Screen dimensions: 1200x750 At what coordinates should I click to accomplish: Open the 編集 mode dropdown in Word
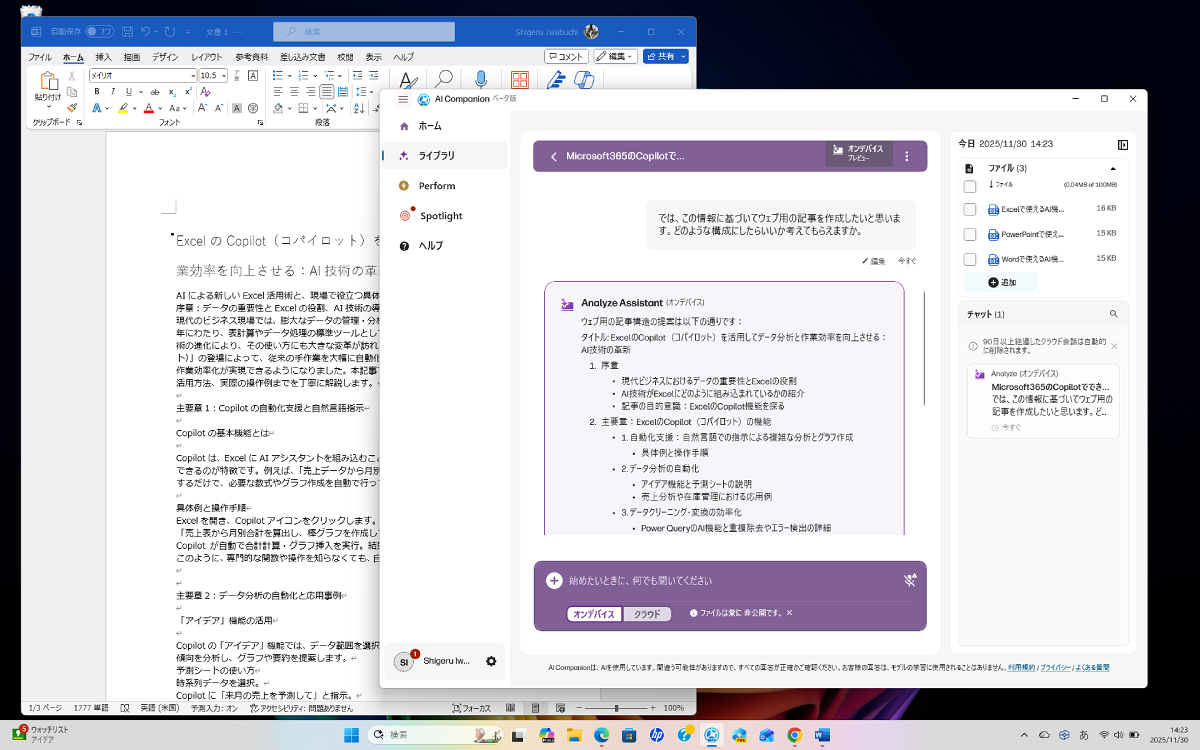point(616,57)
